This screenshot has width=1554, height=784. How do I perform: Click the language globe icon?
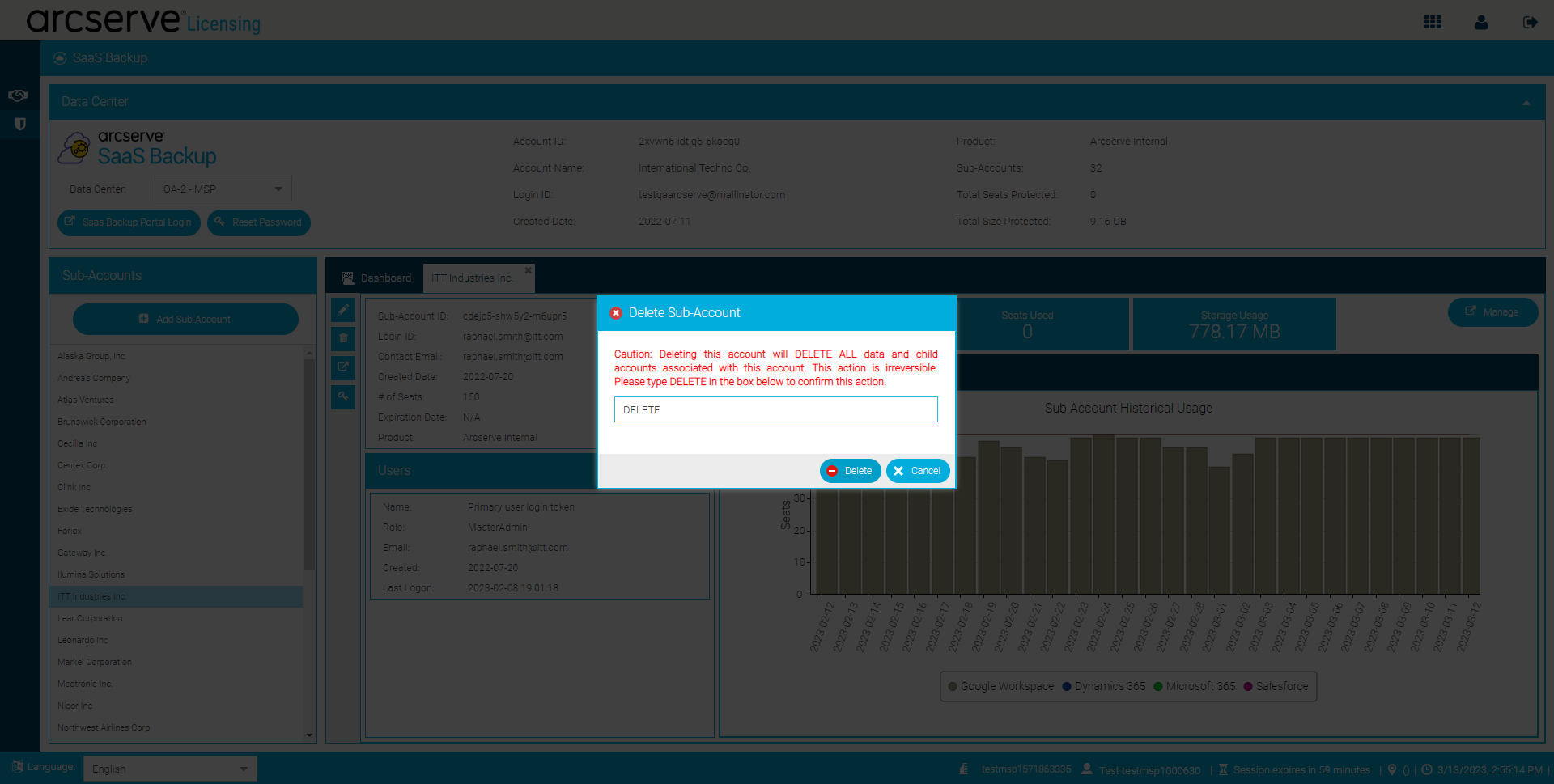click(18, 766)
